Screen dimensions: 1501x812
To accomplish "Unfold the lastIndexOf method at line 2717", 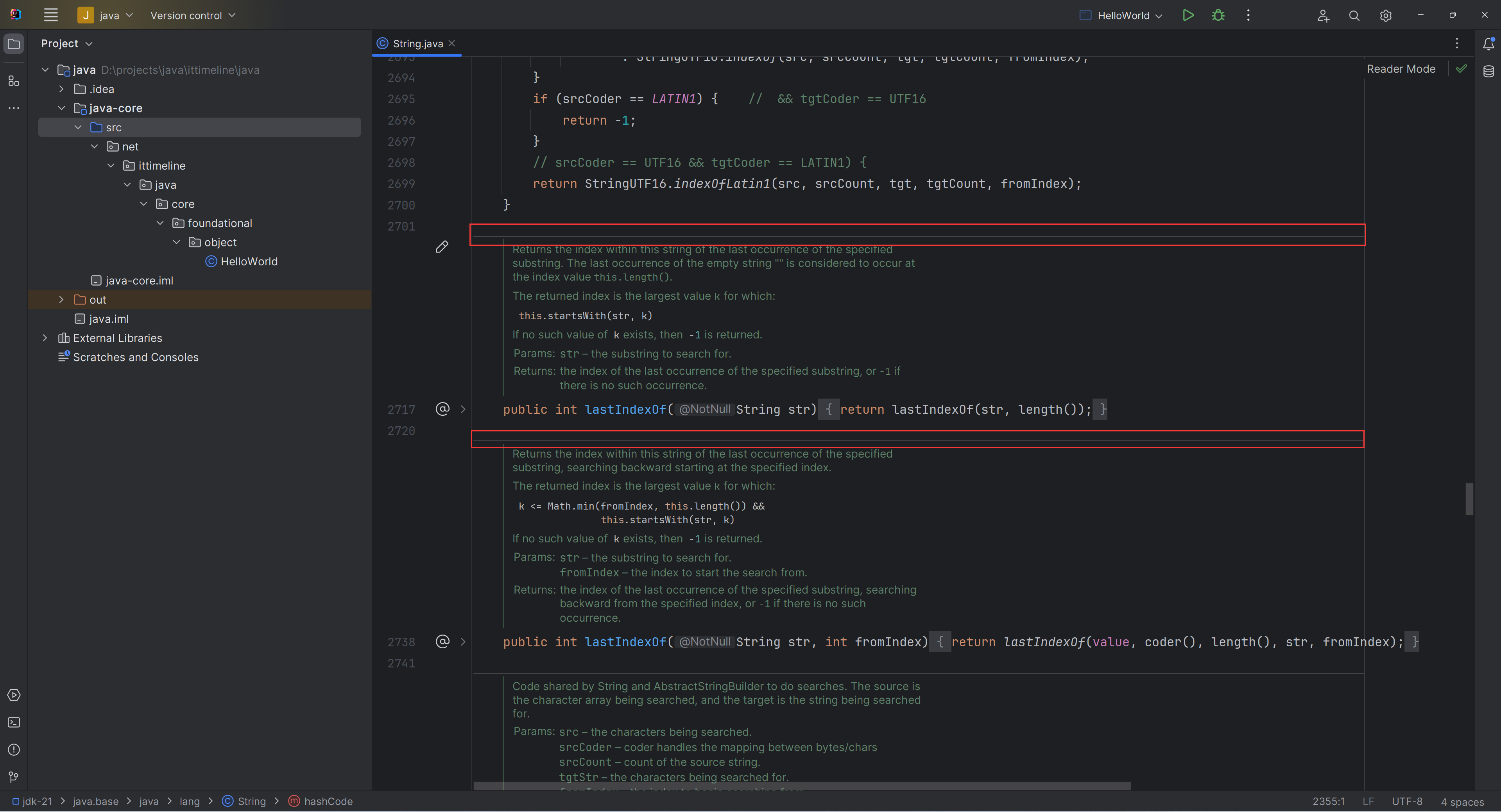I will 463,409.
